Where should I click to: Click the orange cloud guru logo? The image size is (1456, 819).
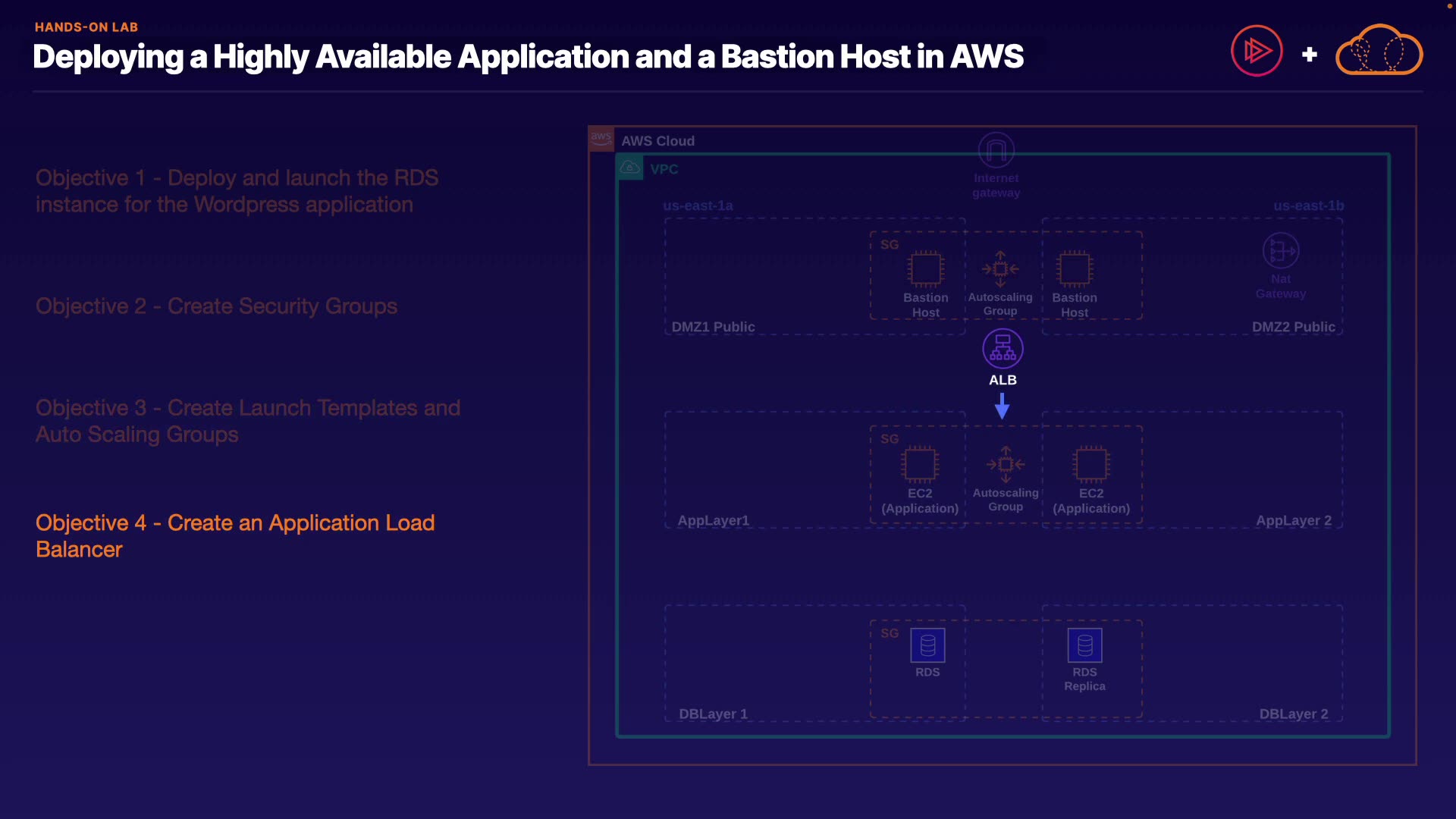(1379, 51)
